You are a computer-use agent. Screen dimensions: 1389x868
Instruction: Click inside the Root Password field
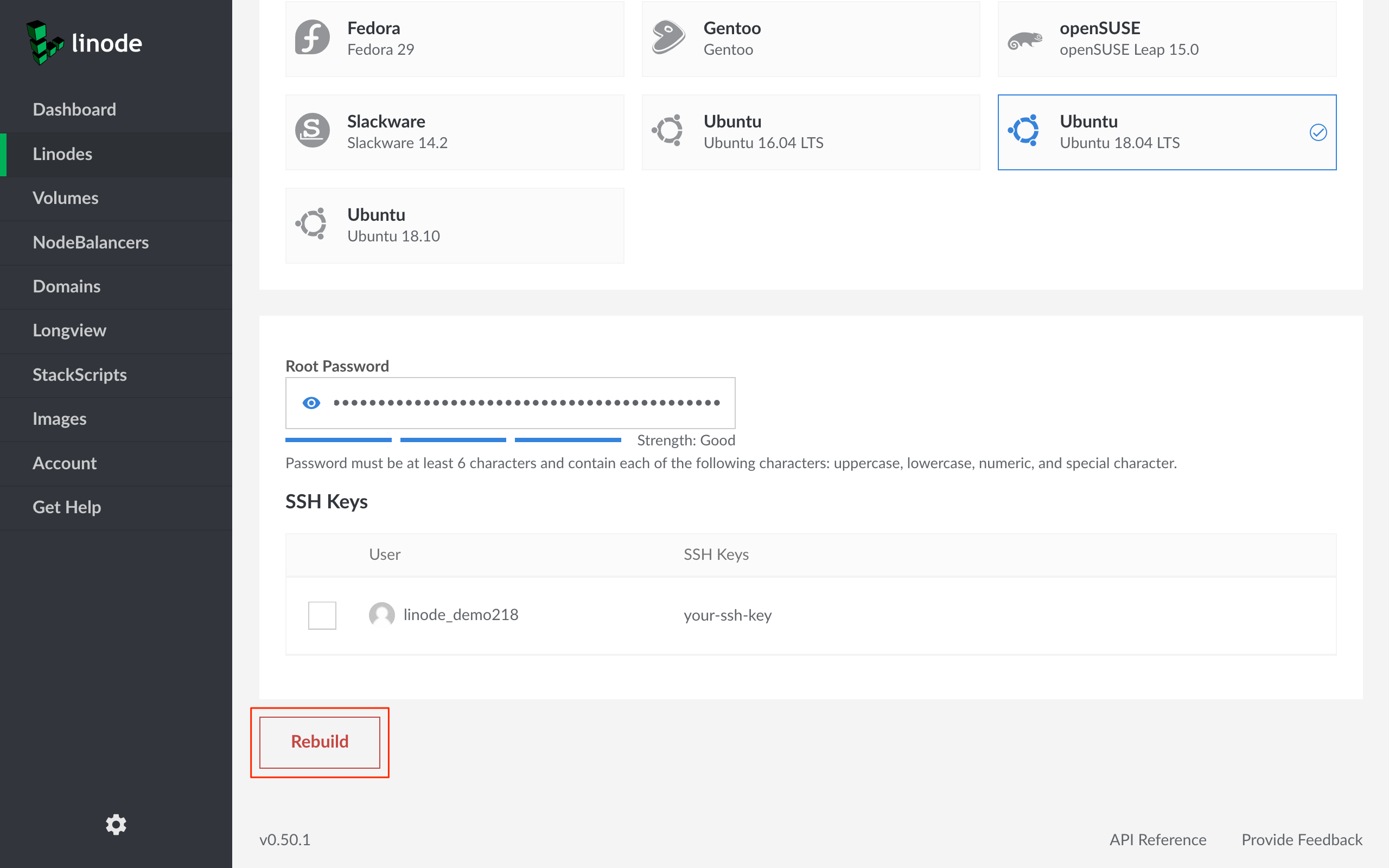point(525,403)
